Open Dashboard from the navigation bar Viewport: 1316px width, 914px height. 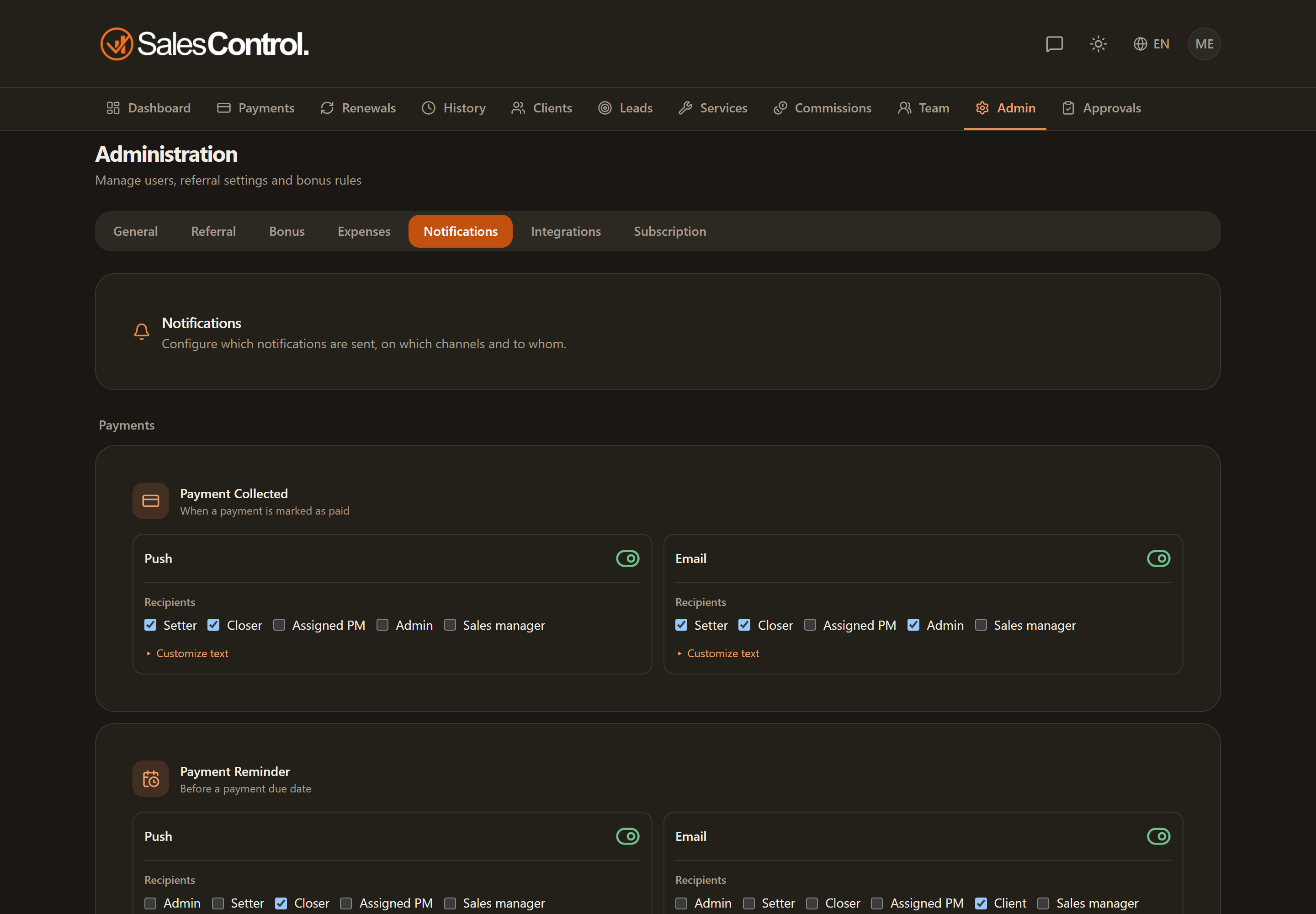pyautogui.click(x=149, y=108)
